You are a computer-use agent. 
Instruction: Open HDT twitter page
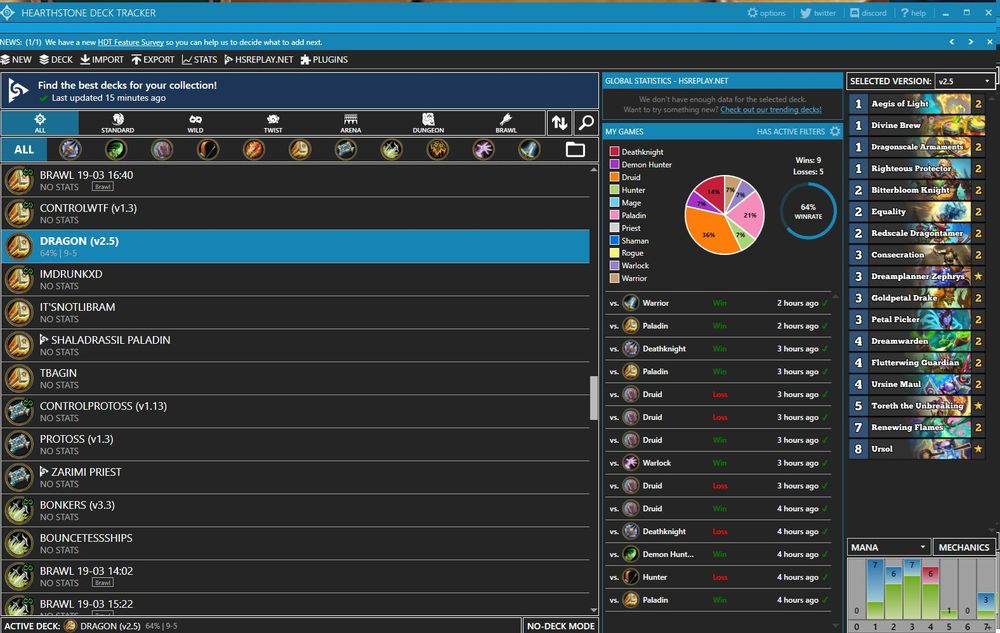[x=818, y=13]
